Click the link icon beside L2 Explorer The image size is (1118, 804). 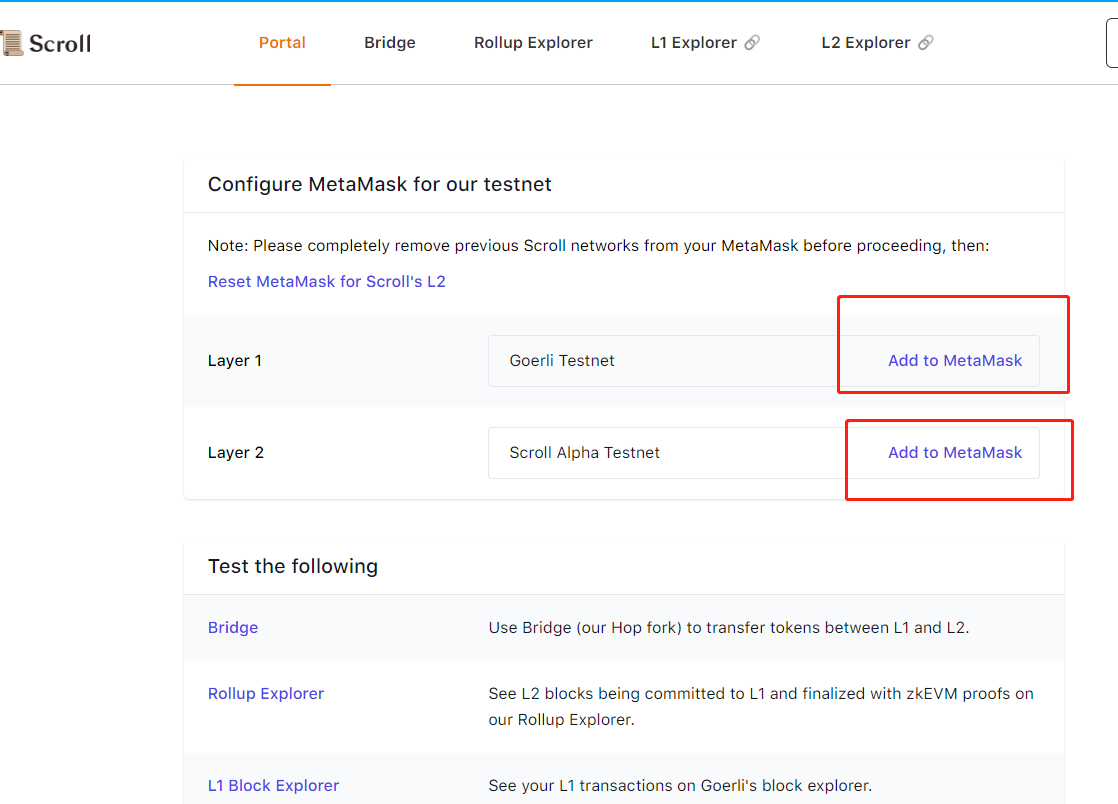point(925,43)
